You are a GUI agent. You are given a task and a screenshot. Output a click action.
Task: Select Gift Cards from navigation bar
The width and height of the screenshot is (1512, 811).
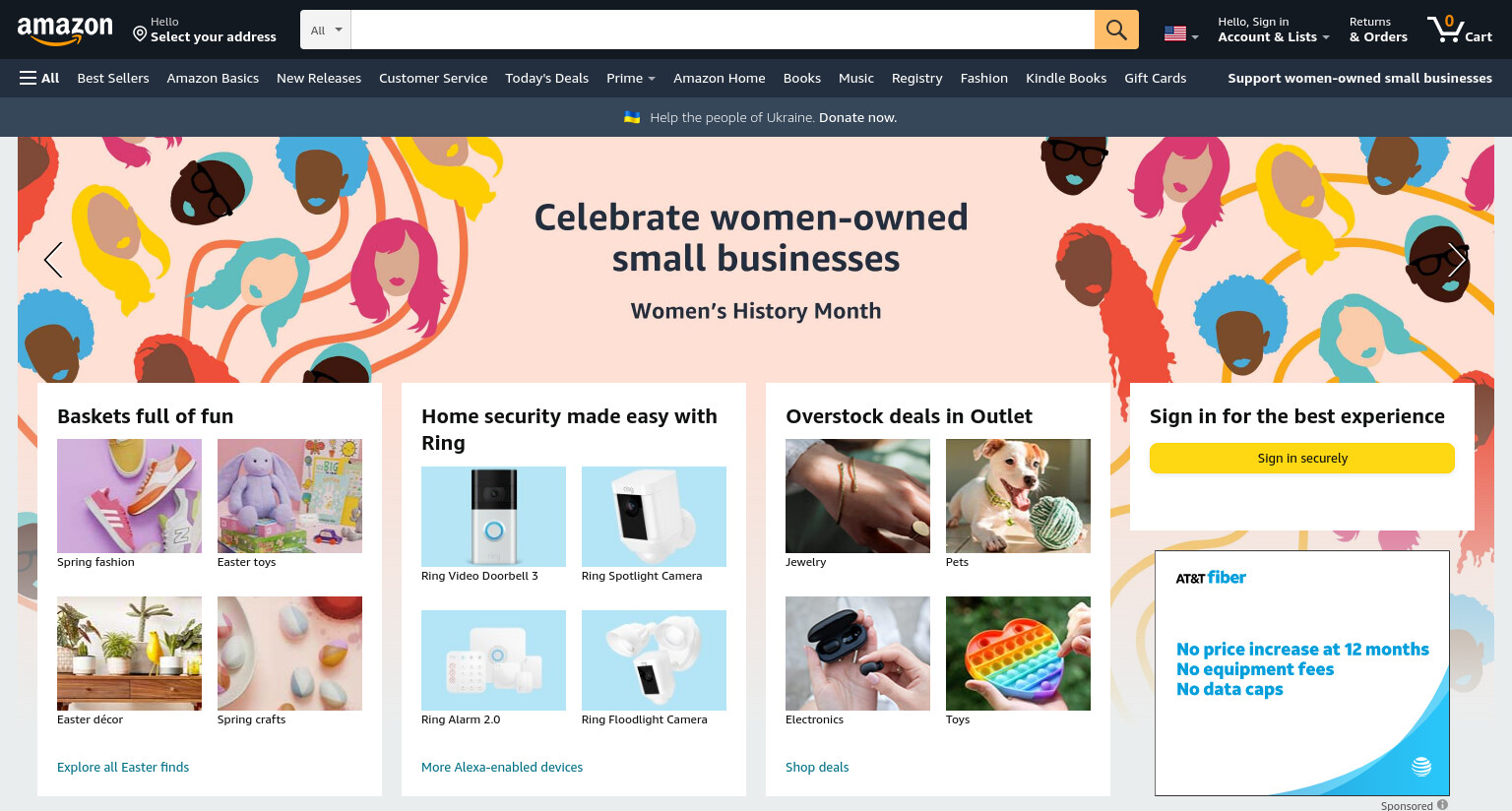coord(1156,78)
